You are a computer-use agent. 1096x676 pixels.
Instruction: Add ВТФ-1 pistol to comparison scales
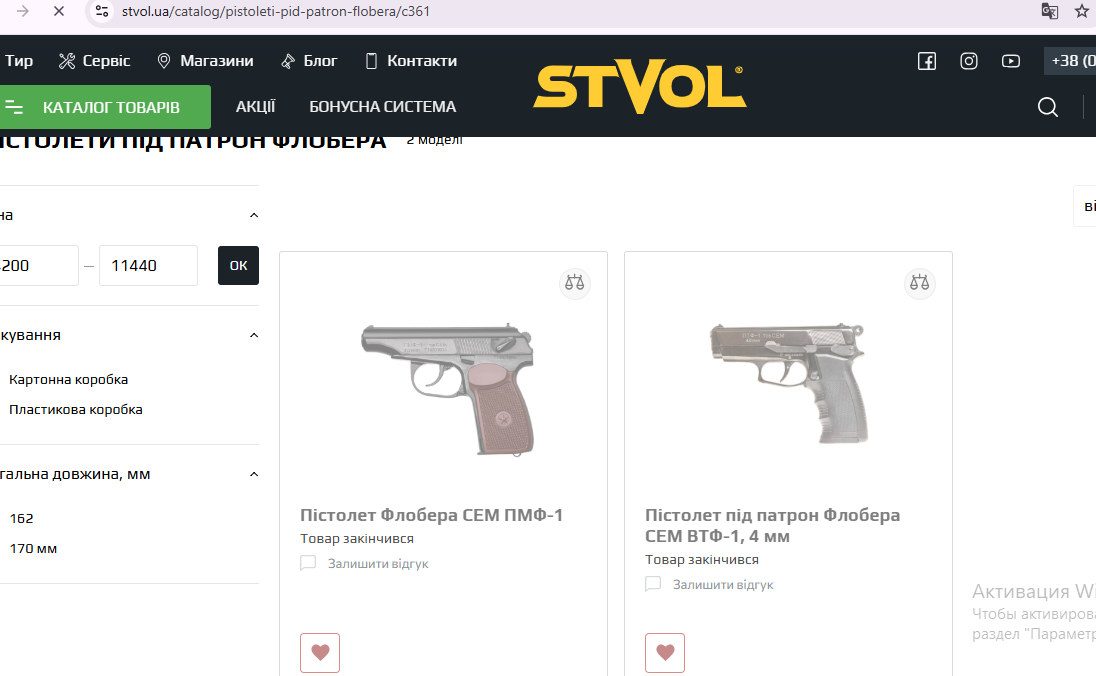point(920,283)
